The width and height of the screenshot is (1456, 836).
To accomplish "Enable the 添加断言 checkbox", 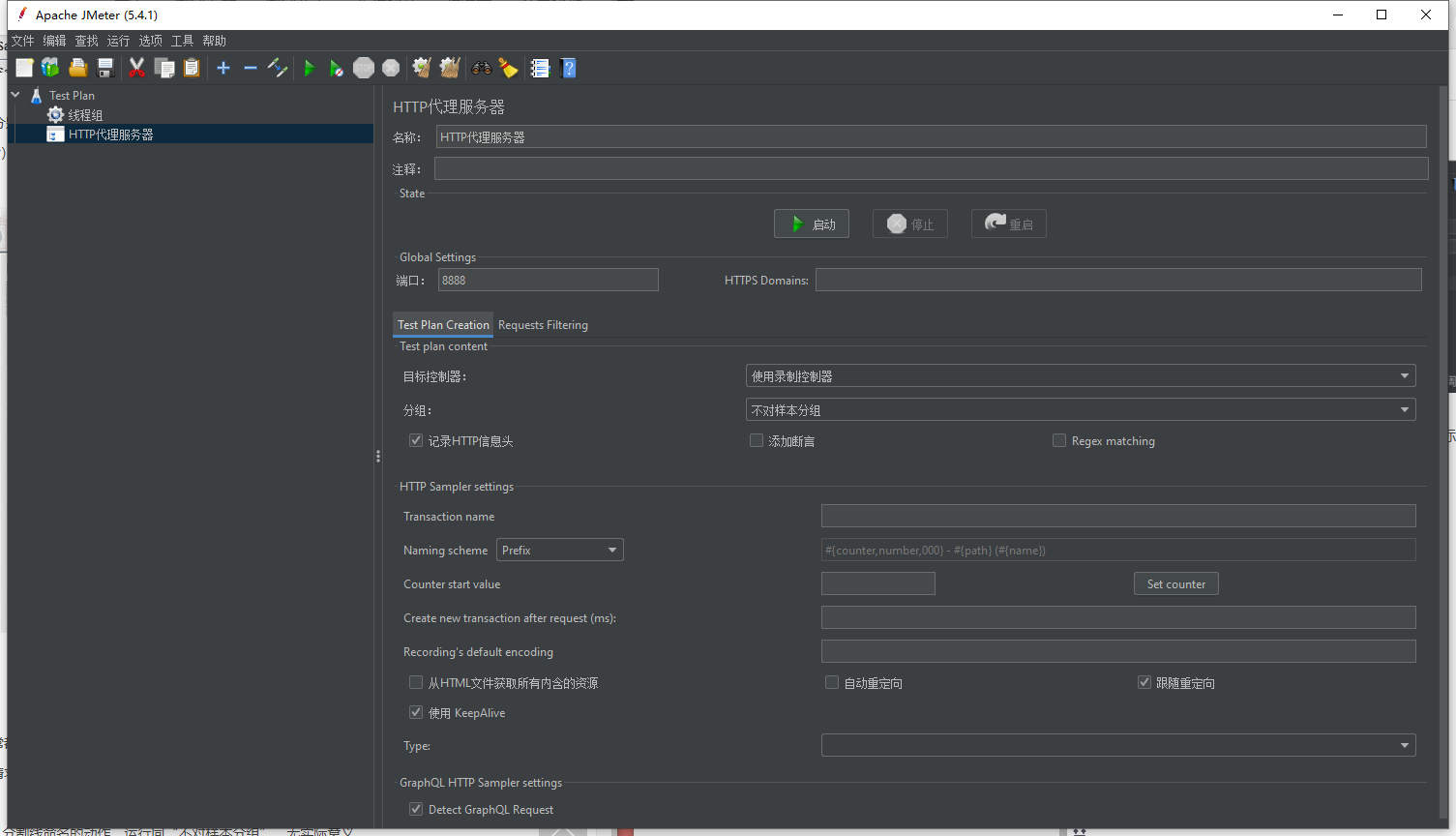I will pos(757,440).
